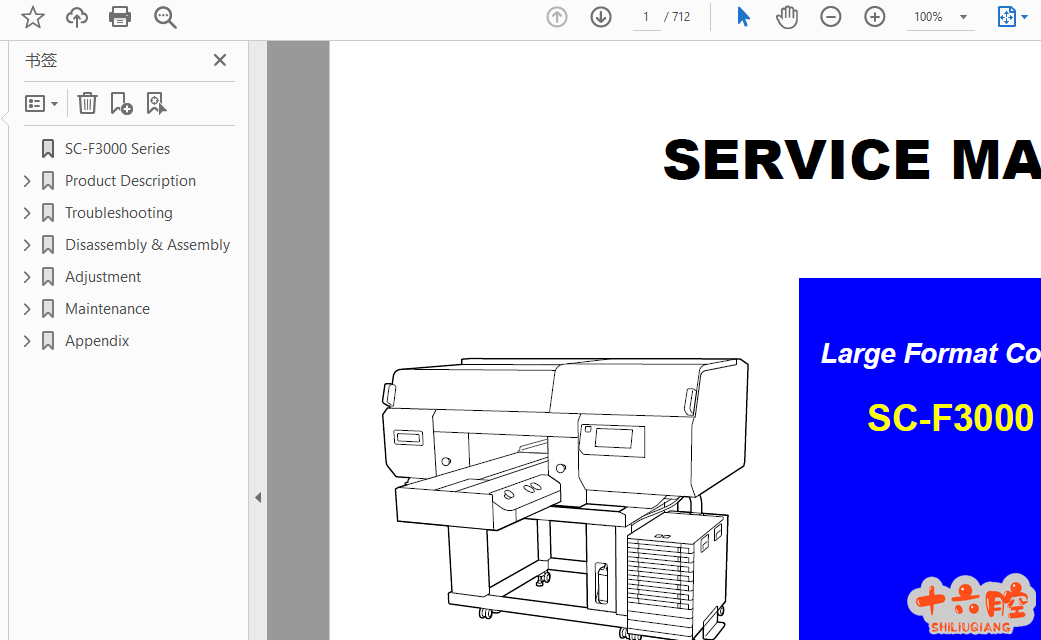Open bookmark options list dropdown
Viewport: 1041px width, 640px height.
coord(41,103)
